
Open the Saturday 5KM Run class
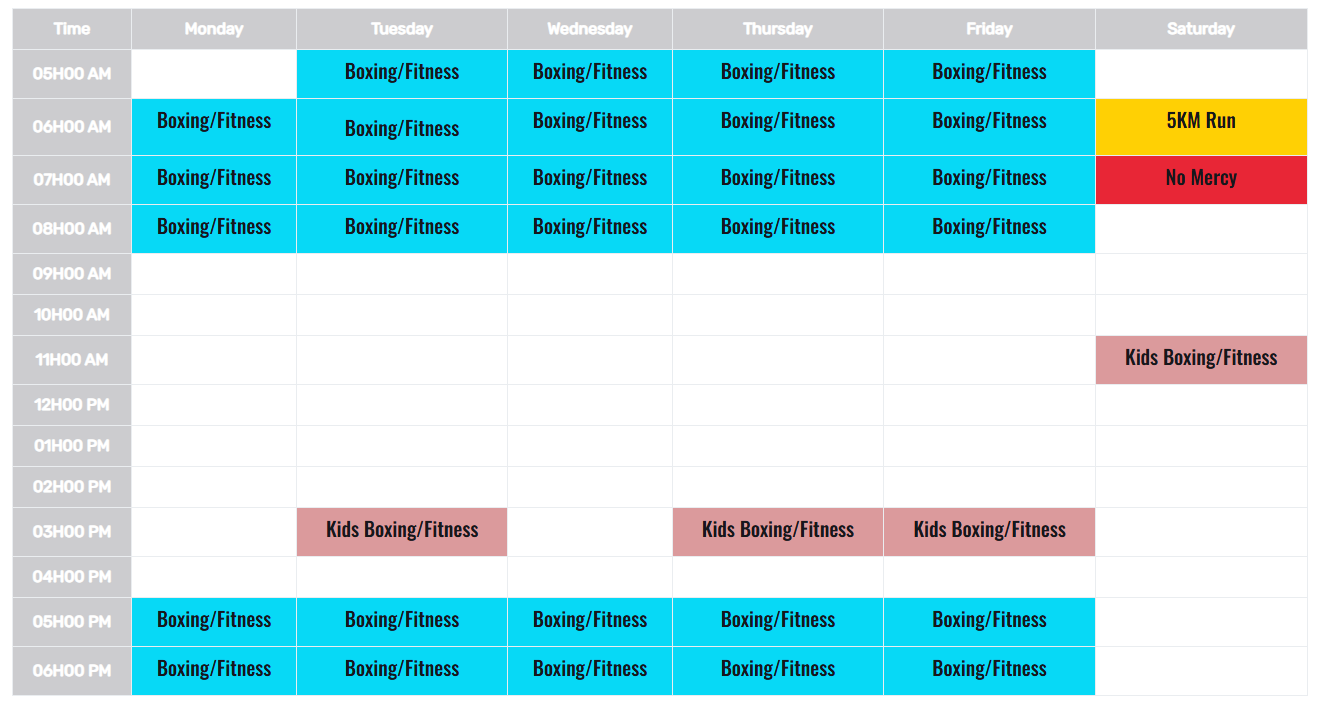pos(1200,121)
